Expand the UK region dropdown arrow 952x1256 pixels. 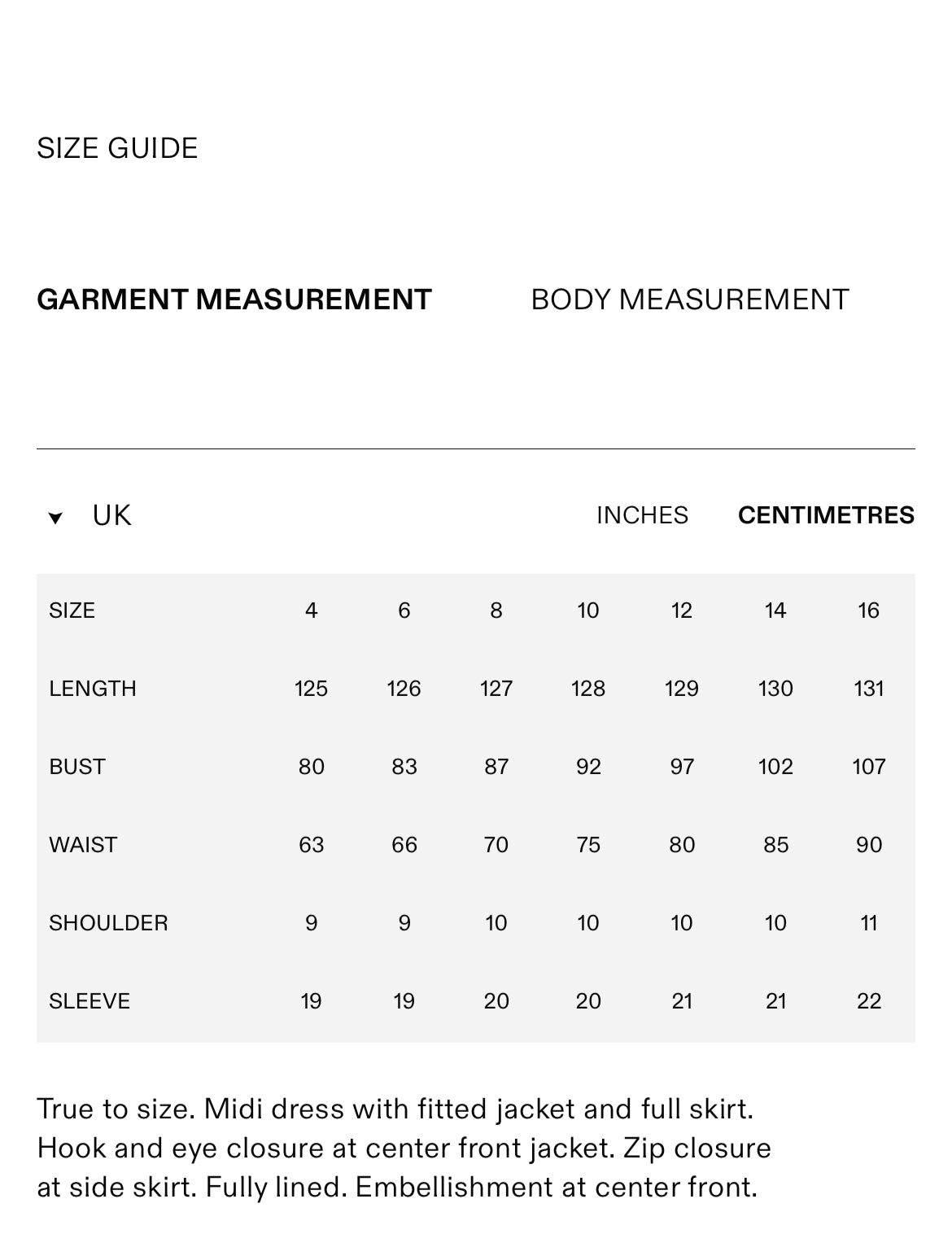55,518
